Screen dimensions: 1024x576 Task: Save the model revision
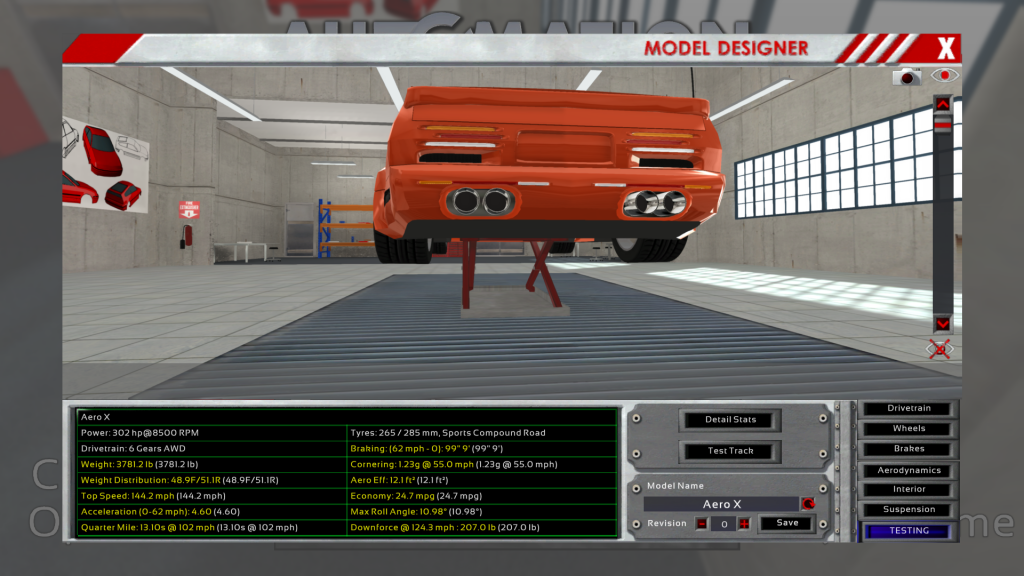[787, 523]
